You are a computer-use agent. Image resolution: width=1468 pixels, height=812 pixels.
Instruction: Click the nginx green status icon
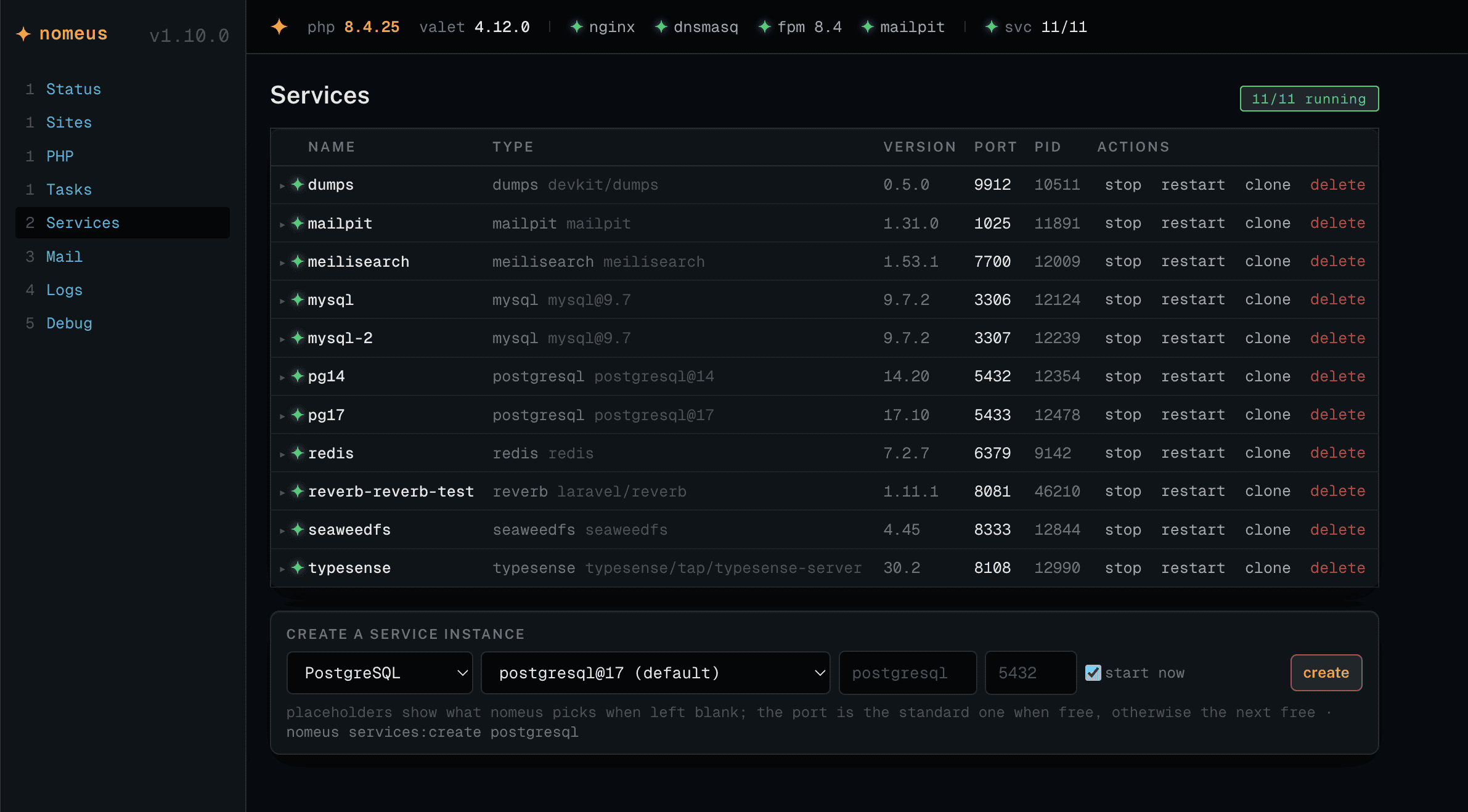click(576, 26)
